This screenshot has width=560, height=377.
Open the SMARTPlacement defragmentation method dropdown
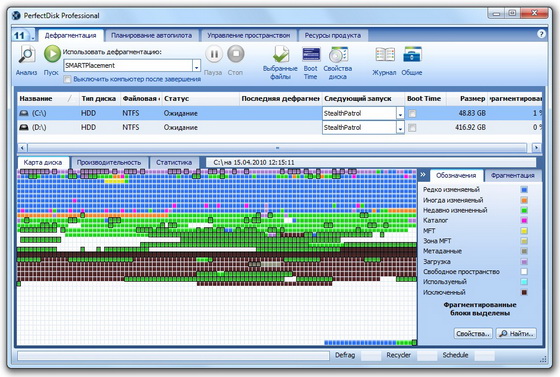[196, 66]
